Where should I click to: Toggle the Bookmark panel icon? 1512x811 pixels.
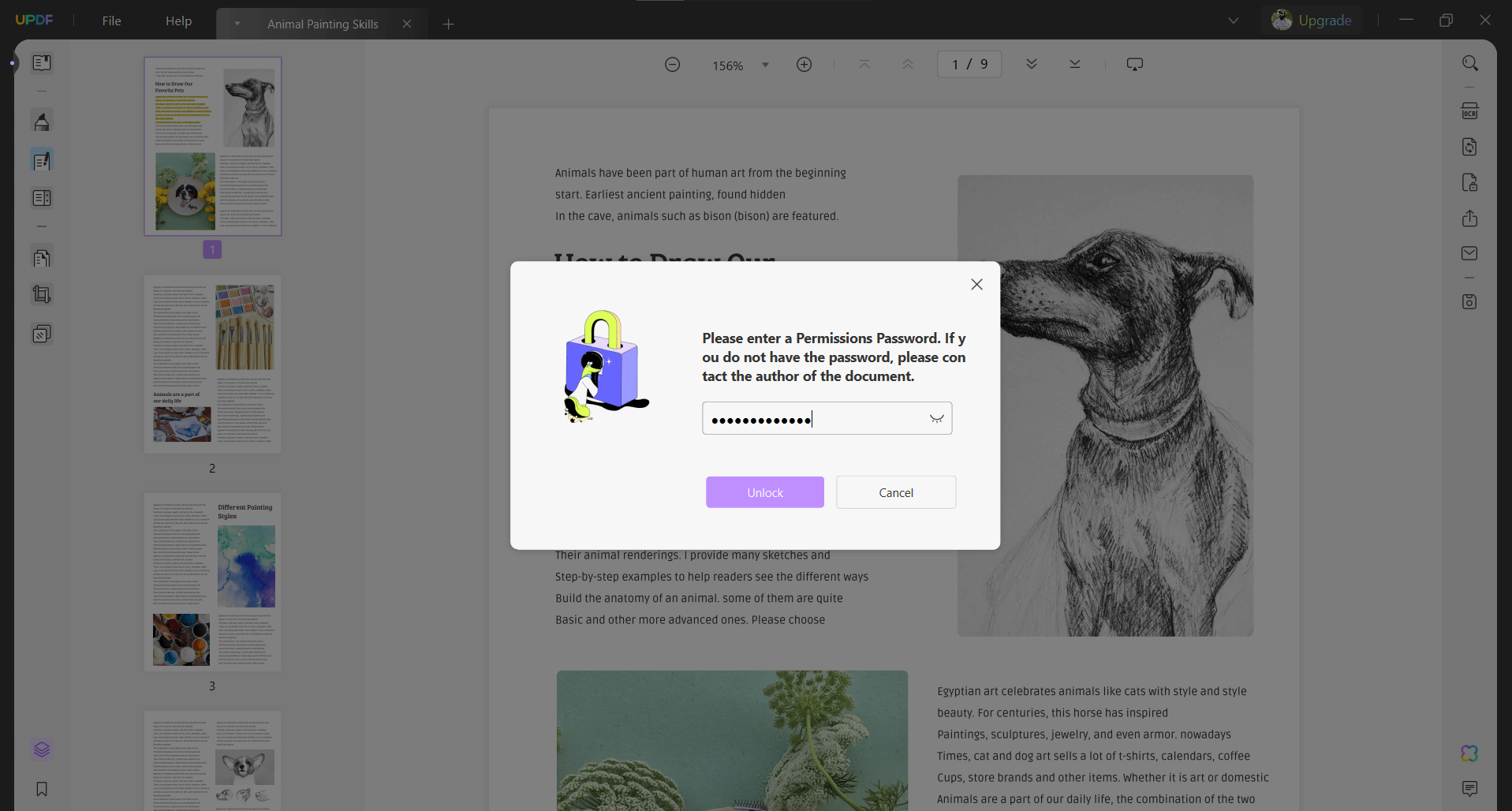42,789
